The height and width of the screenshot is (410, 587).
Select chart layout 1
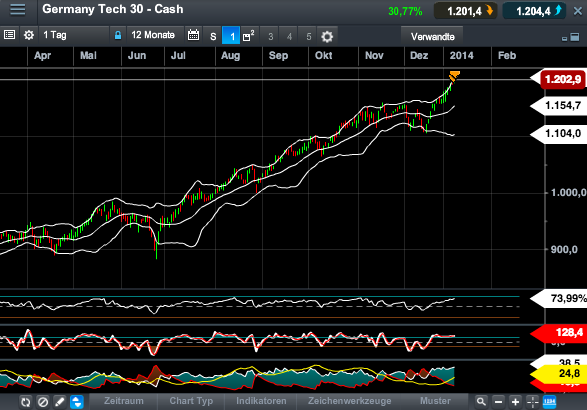coord(231,36)
